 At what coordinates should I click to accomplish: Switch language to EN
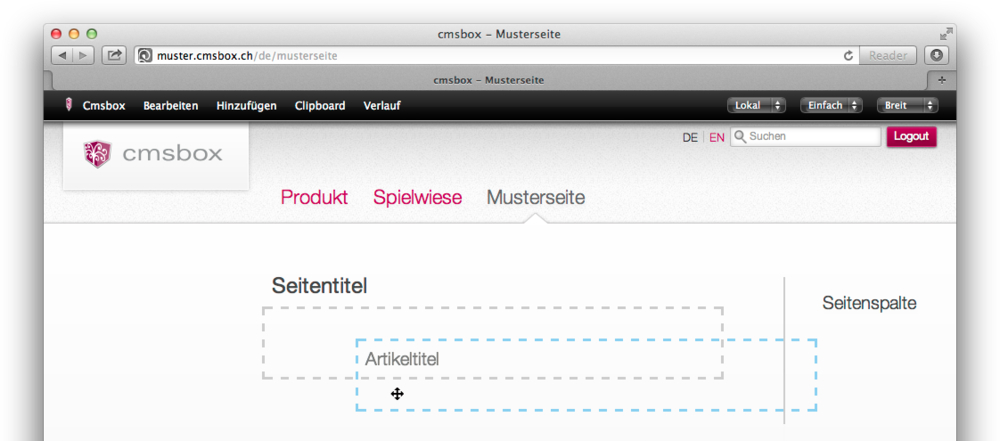[x=717, y=137]
